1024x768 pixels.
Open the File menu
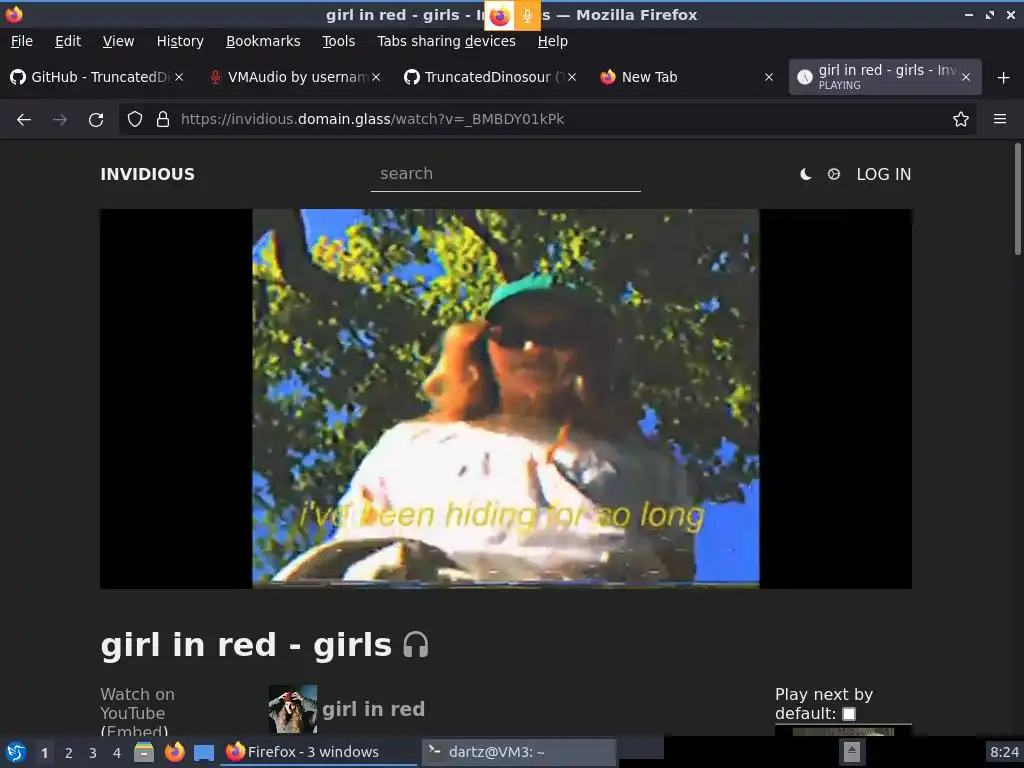tap(22, 41)
